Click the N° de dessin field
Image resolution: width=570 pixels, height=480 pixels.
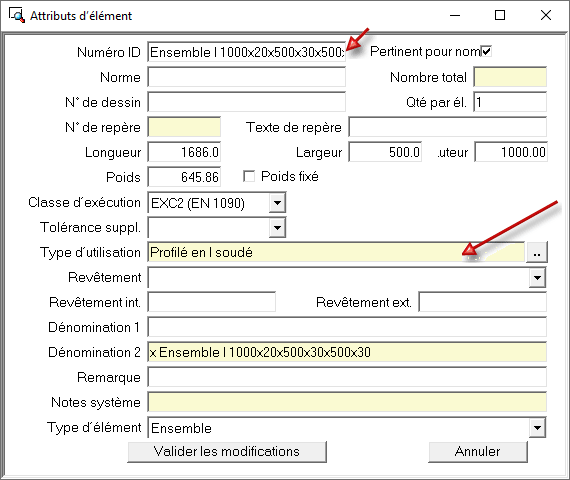click(246, 102)
